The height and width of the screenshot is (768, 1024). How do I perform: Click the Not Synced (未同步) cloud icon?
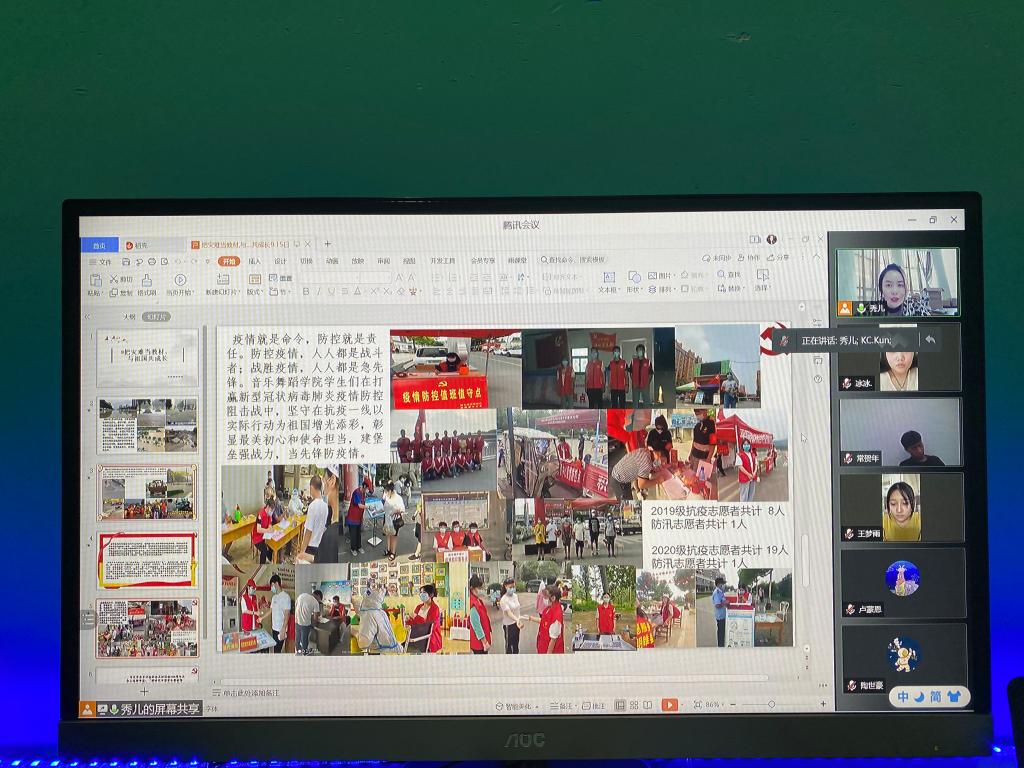coord(706,258)
